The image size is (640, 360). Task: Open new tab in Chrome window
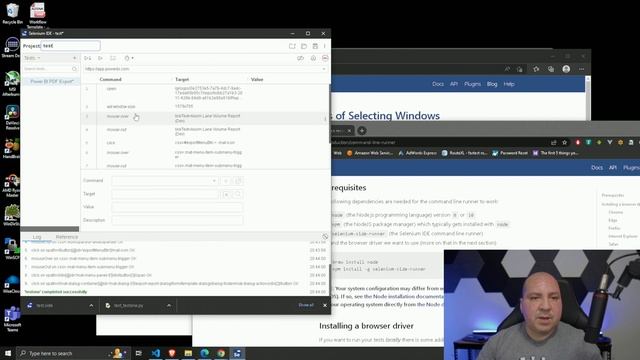pyautogui.click(x=362, y=131)
